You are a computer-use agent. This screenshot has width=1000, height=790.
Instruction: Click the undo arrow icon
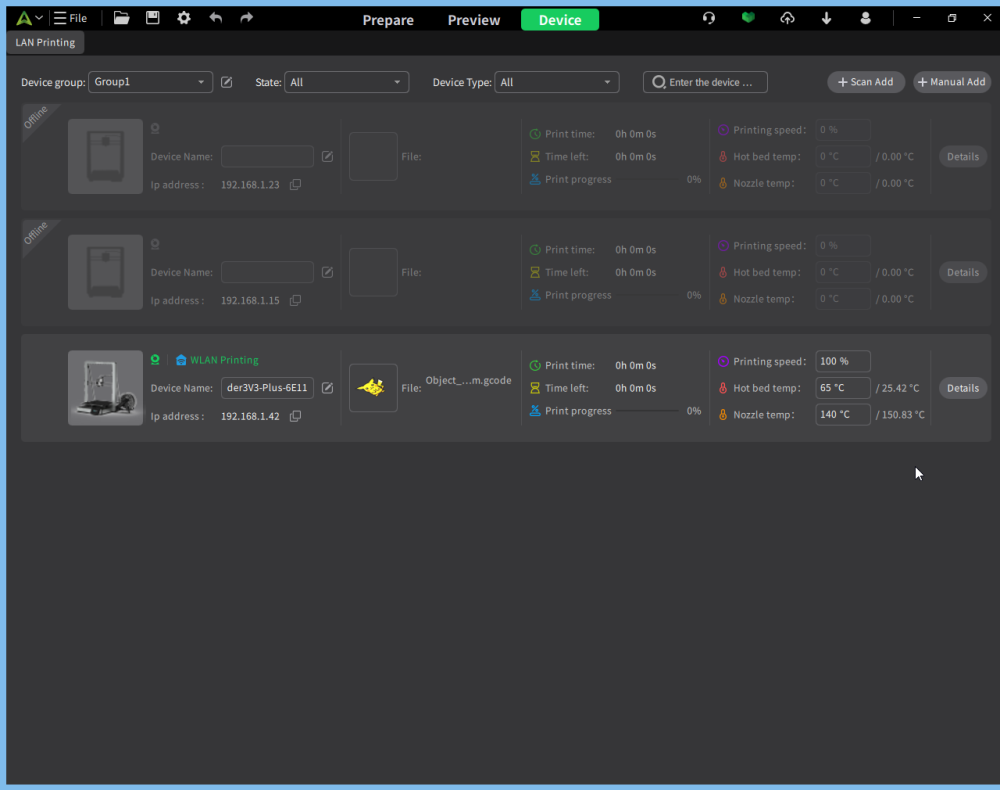coord(216,18)
